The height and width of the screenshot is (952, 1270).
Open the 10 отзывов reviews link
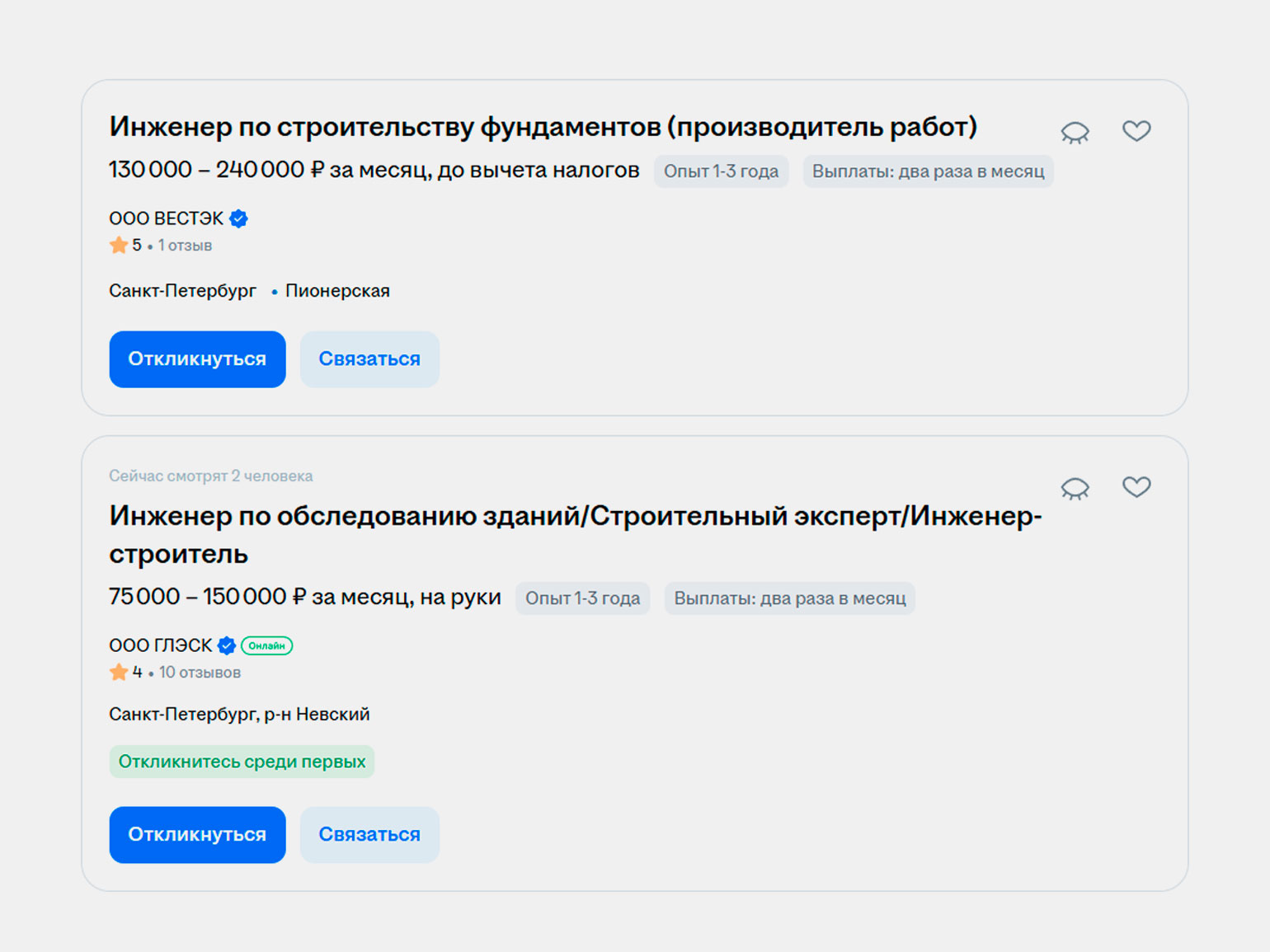click(x=200, y=673)
